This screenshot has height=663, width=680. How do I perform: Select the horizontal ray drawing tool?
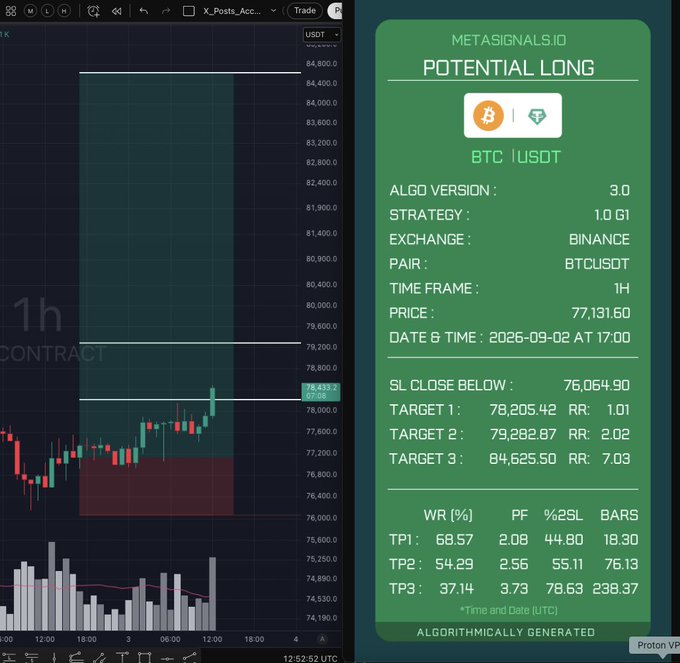pos(32,657)
